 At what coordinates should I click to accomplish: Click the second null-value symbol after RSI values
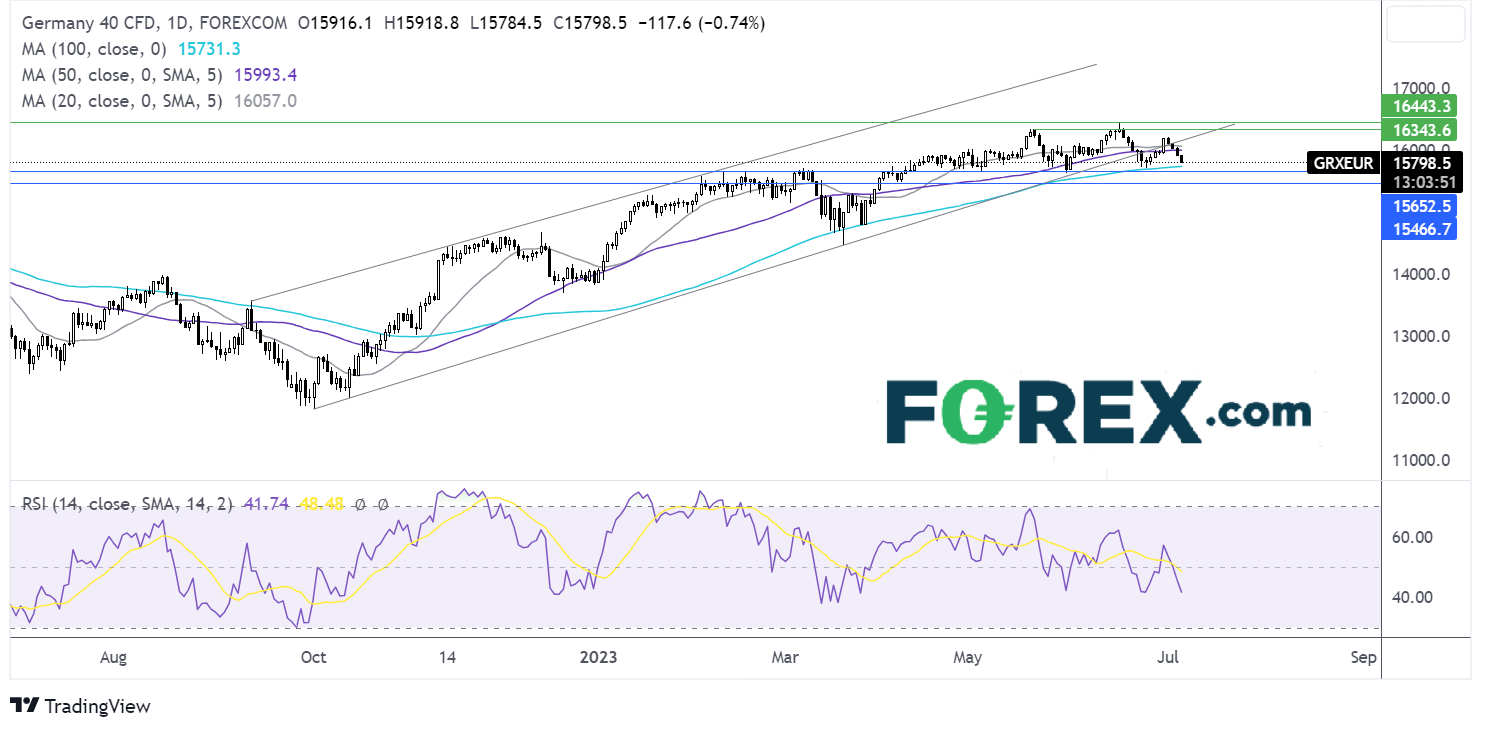[x=382, y=506]
